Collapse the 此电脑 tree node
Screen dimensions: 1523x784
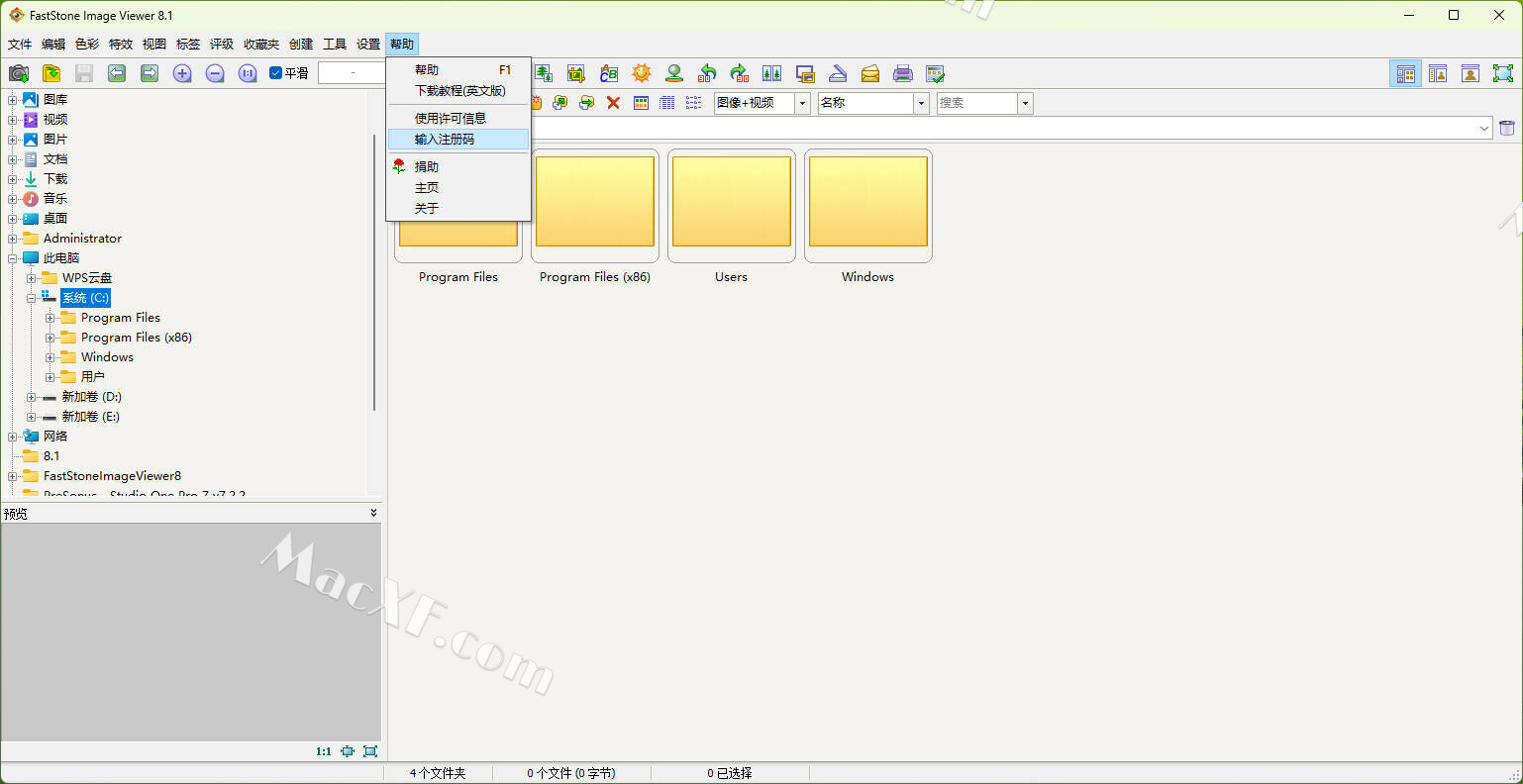pos(12,258)
